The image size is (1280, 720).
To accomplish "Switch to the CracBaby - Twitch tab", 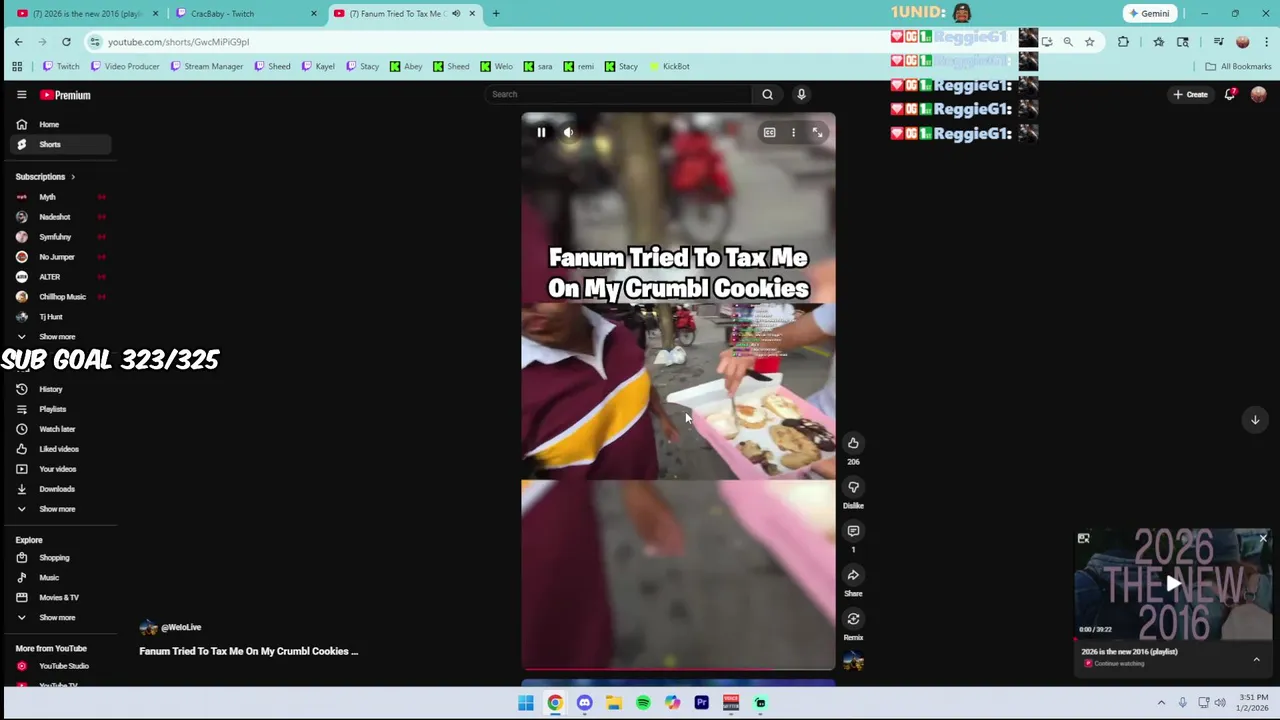I will point(247,13).
